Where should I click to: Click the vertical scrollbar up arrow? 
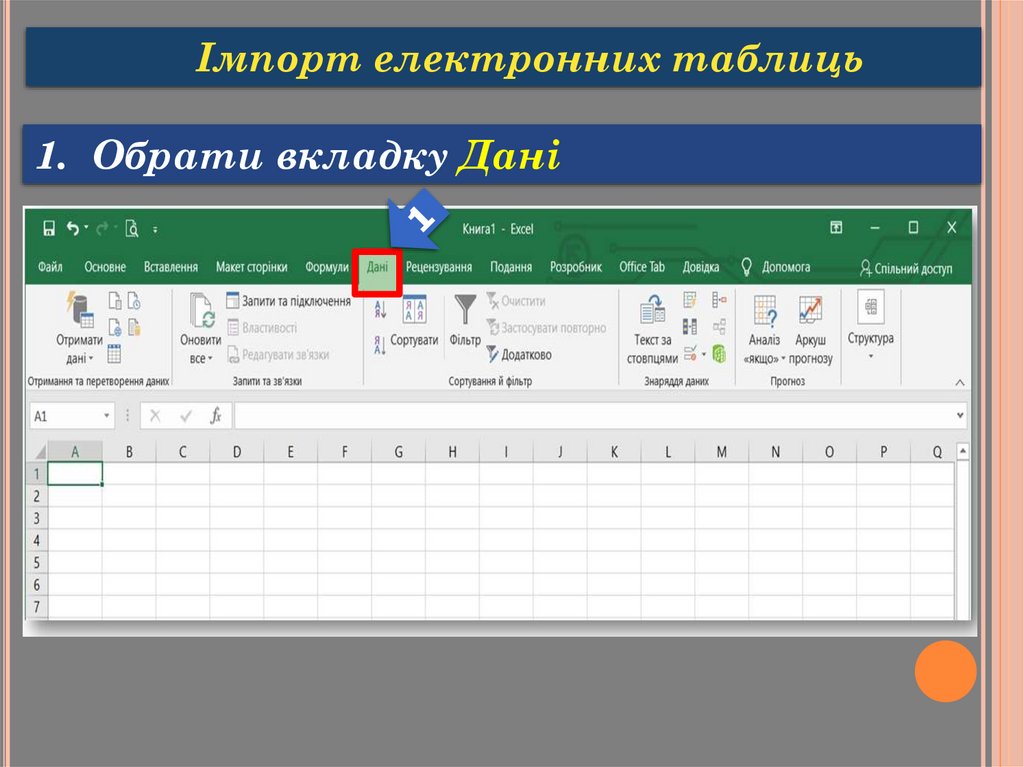coord(963,451)
